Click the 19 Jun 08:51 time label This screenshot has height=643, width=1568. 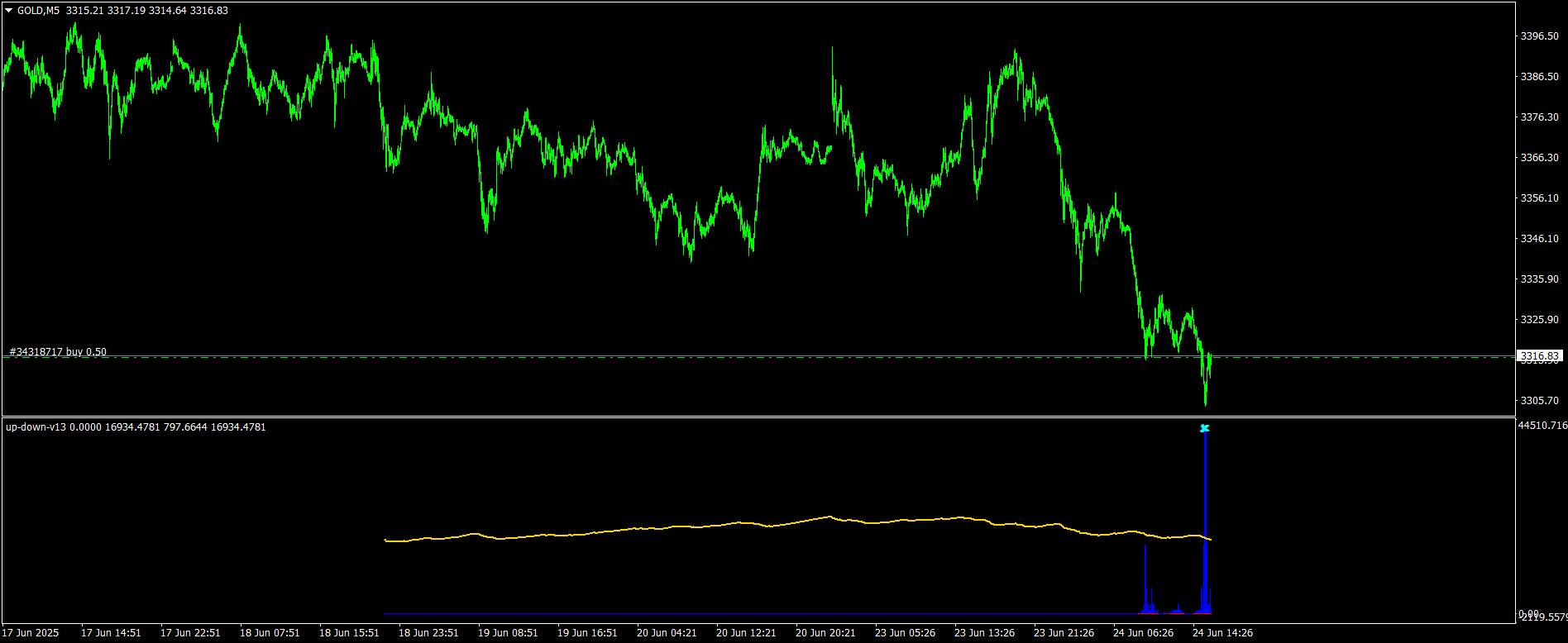tap(508, 633)
